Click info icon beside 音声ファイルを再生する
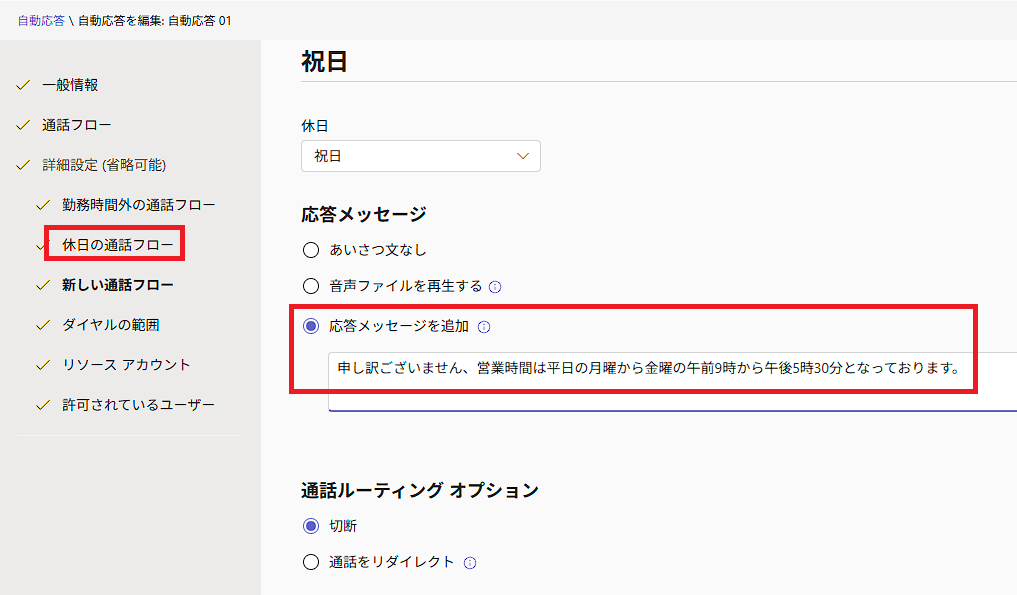Screen dimensions: 1017x595 click(x=495, y=287)
